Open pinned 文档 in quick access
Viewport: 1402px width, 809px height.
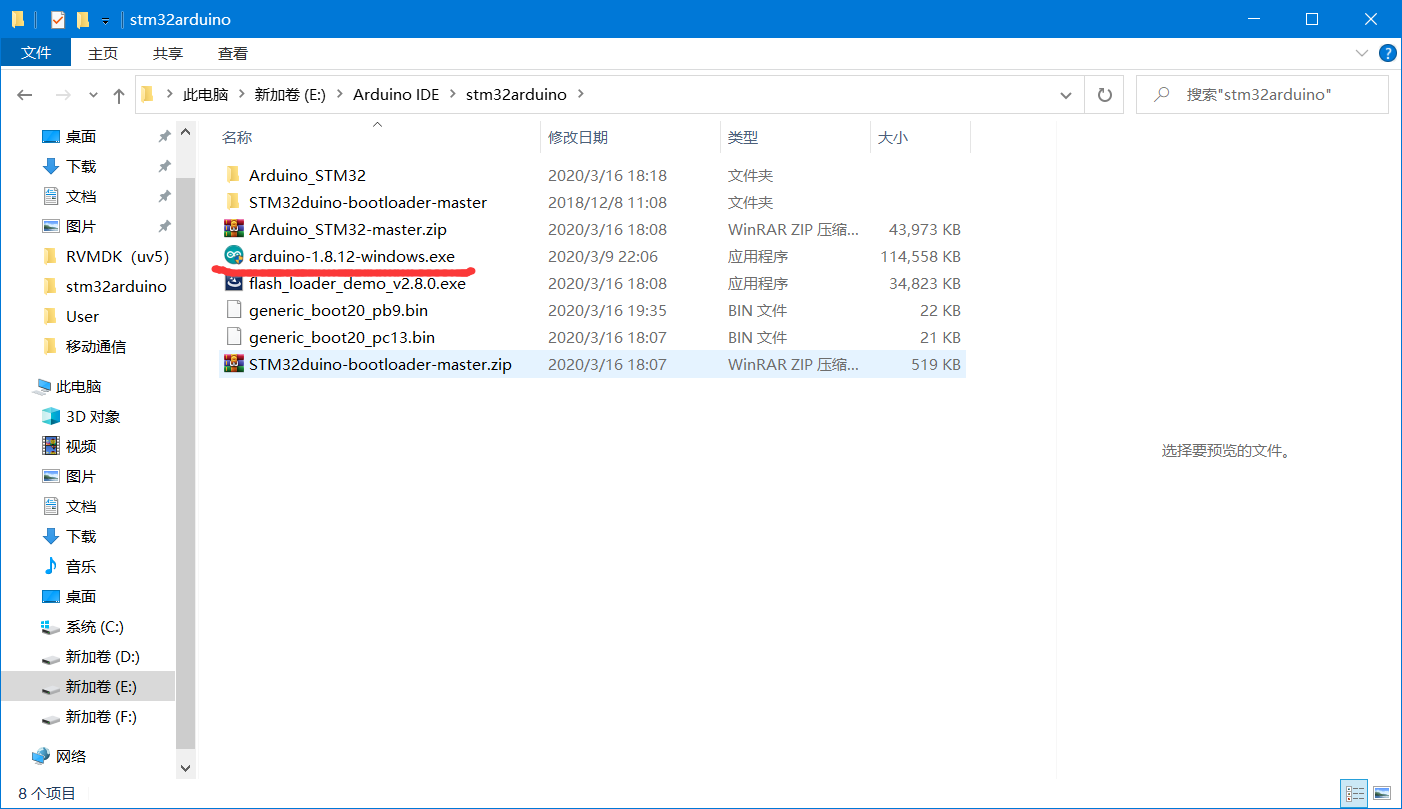point(81,197)
